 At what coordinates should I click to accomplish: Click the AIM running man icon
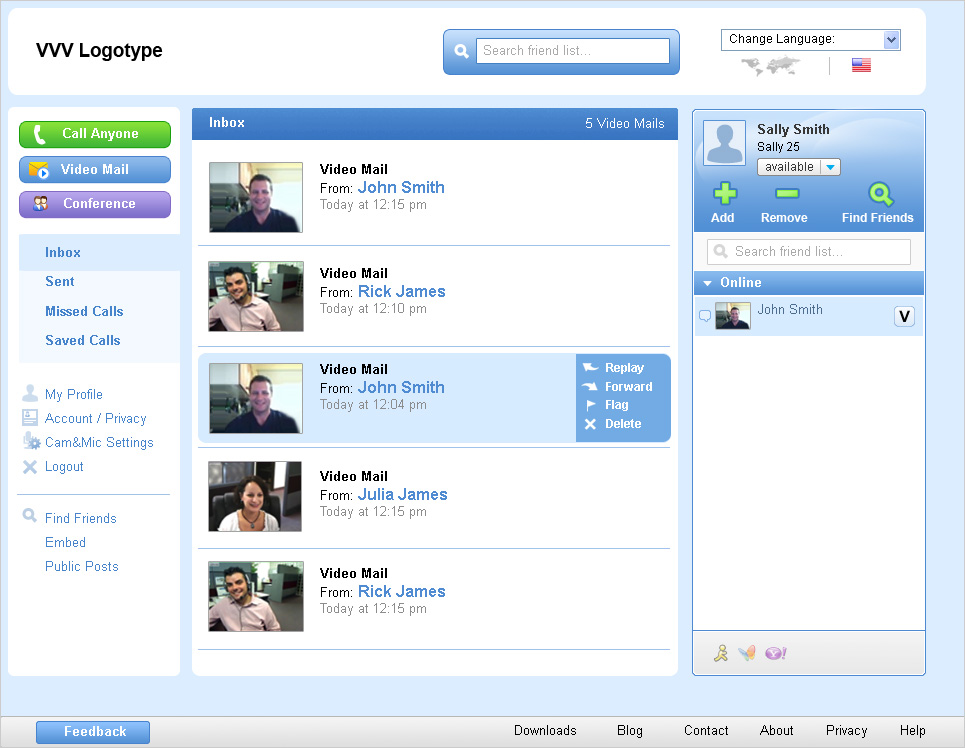tap(720, 654)
